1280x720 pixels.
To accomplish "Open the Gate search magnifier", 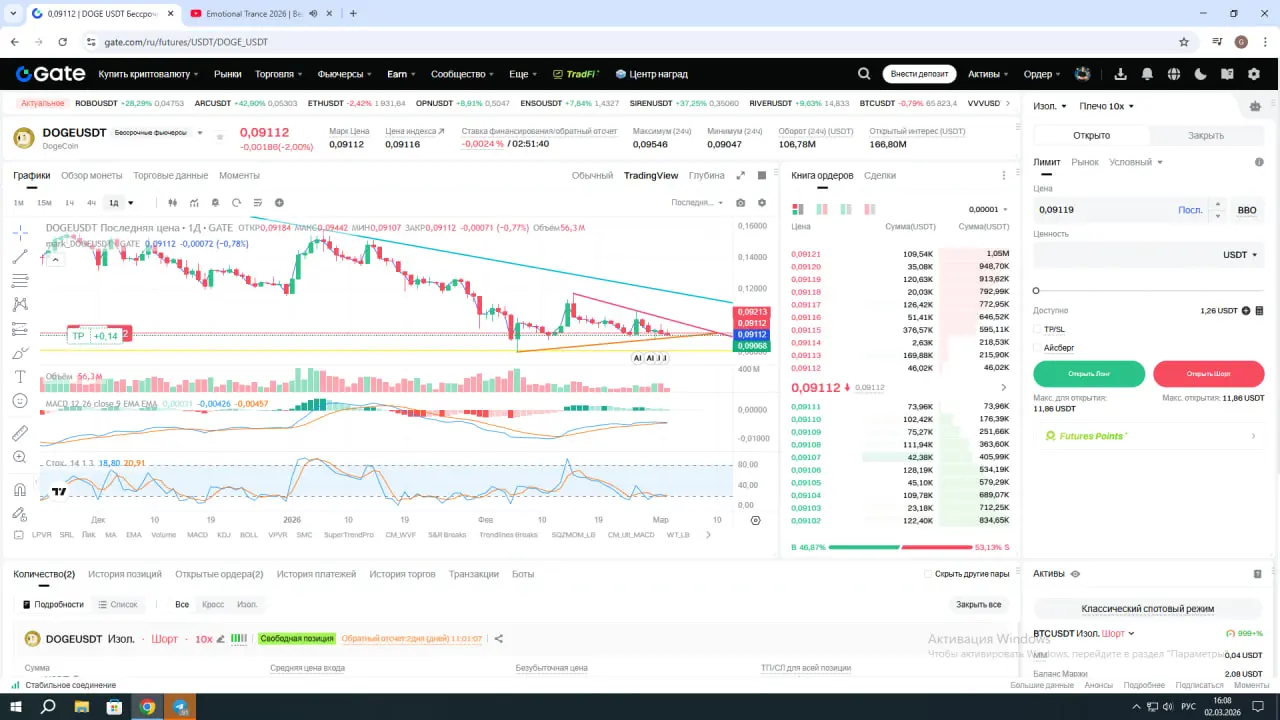I will pyautogui.click(x=864, y=74).
